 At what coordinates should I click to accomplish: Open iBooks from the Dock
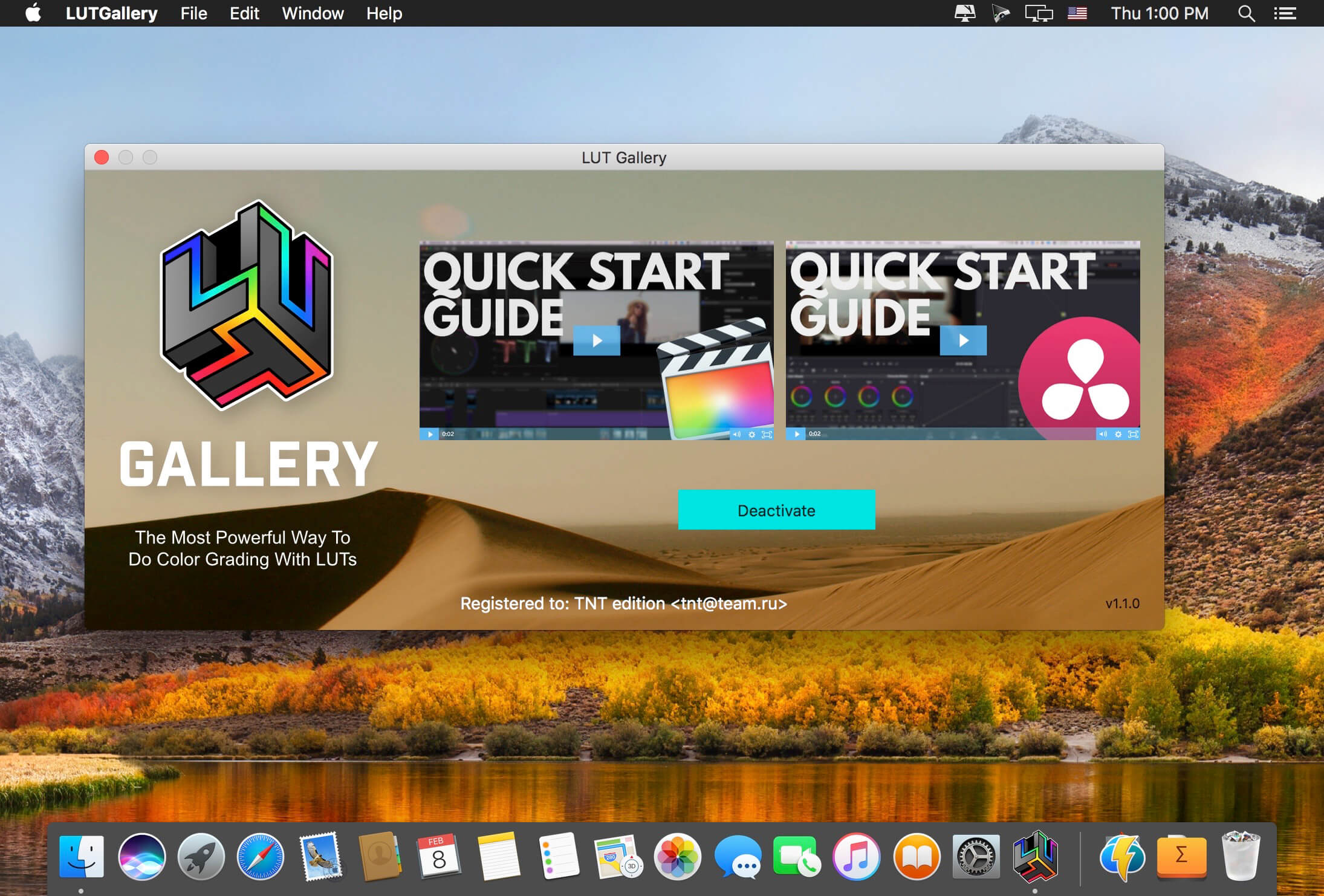coord(917,856)
